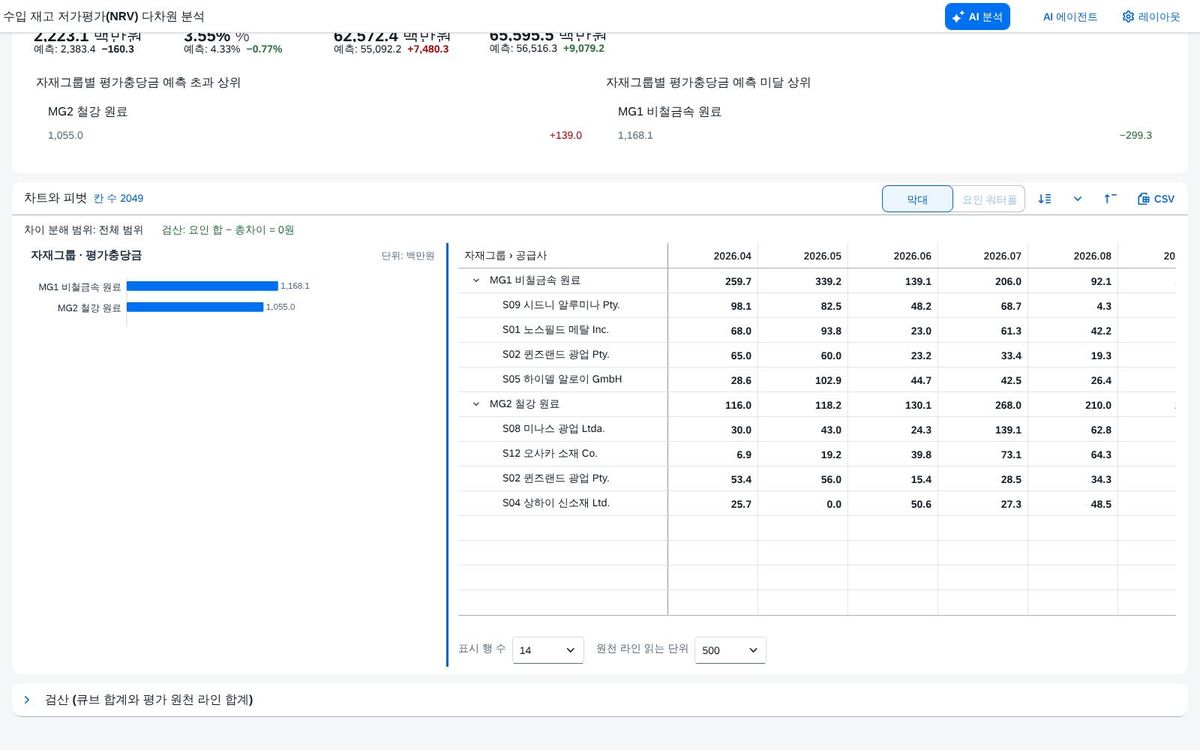Collapse the MG2 철강 원료 row

[476, 404]
